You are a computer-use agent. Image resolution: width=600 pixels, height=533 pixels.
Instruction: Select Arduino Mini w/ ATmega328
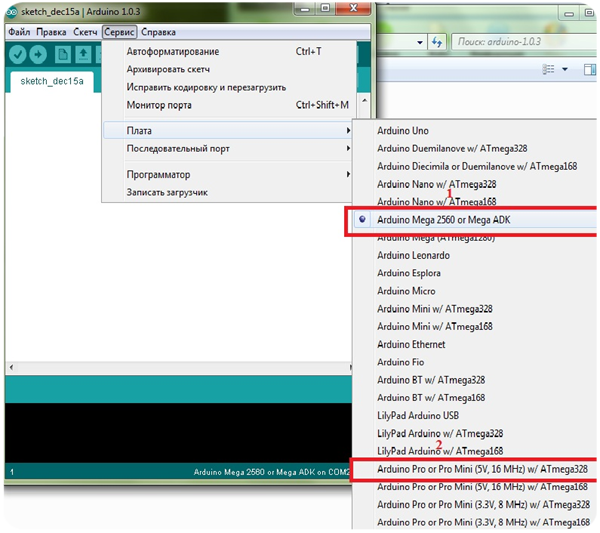[x=474, y=309]
